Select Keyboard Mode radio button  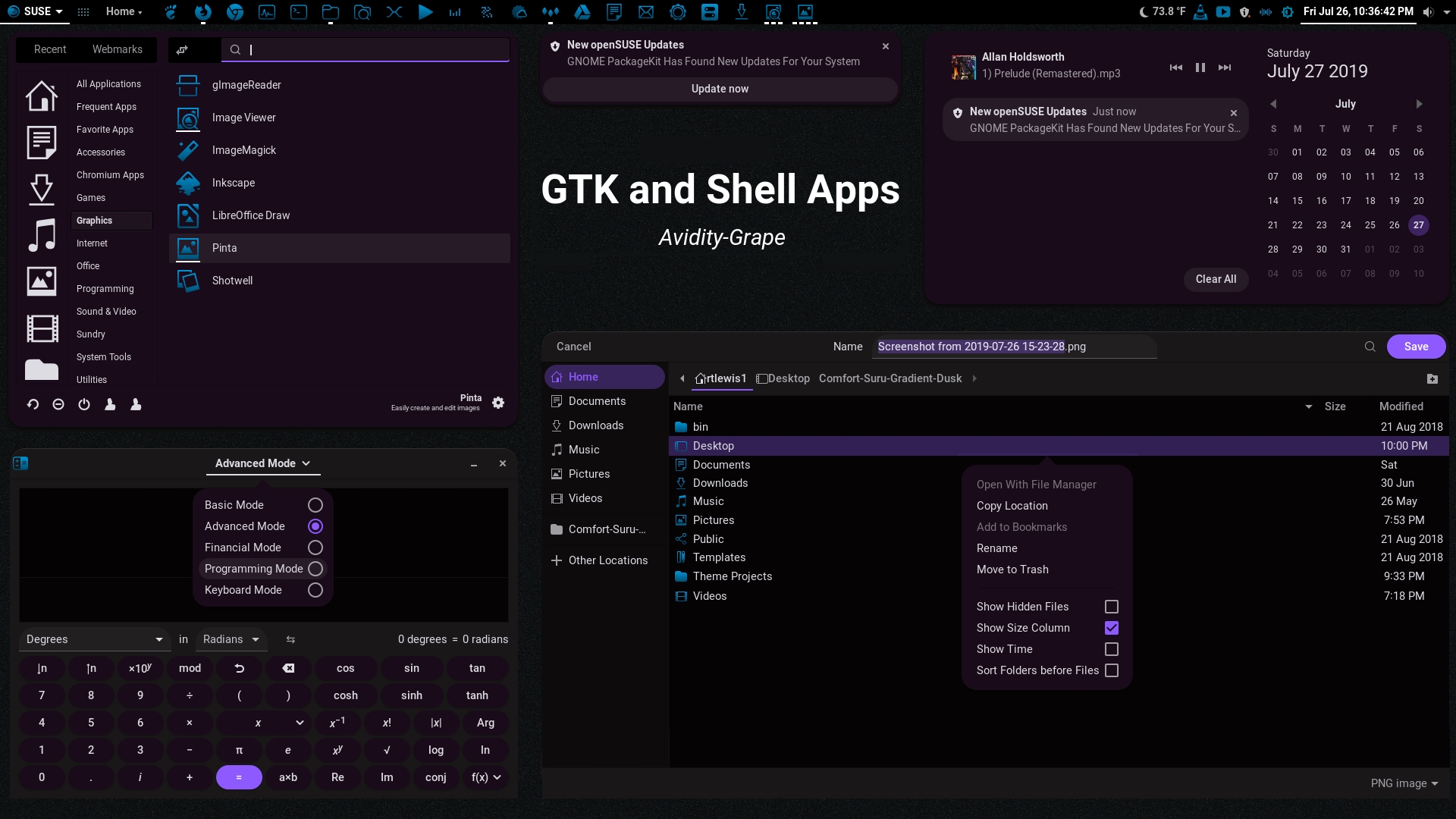click(x=315, y=590)
